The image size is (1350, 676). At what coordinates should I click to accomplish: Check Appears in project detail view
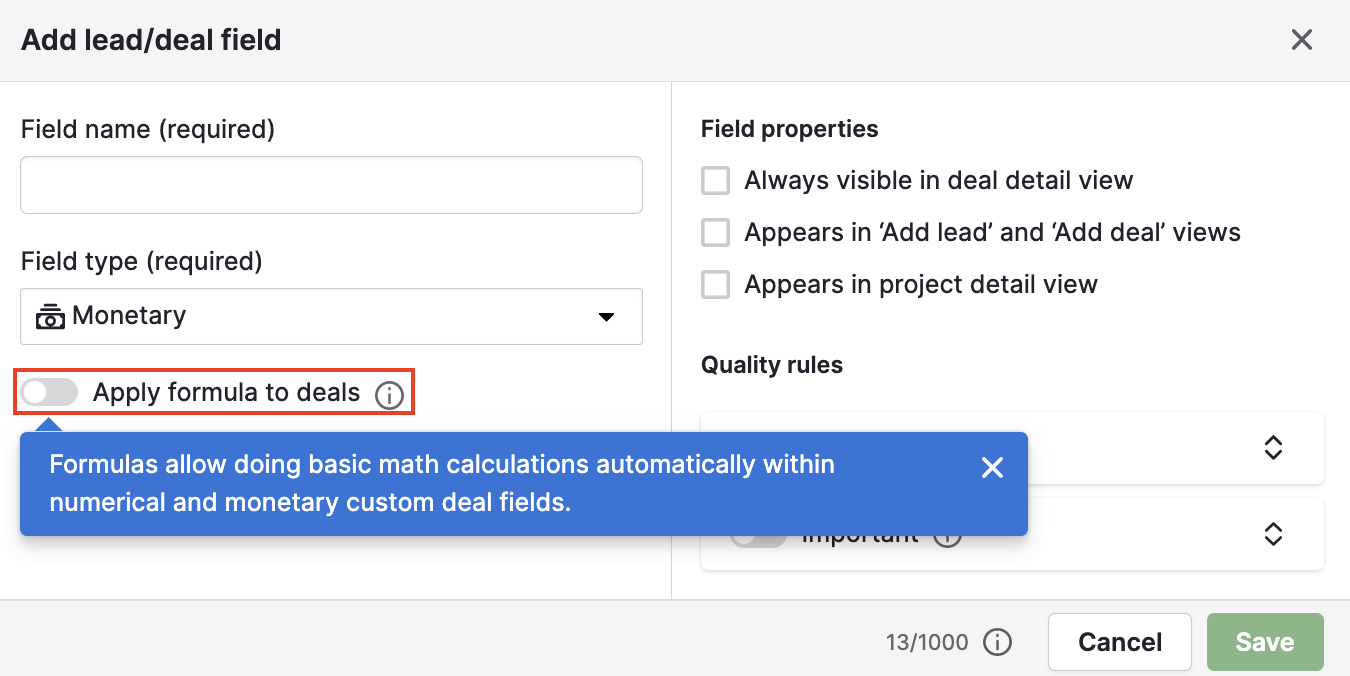[x=715, y=285]
